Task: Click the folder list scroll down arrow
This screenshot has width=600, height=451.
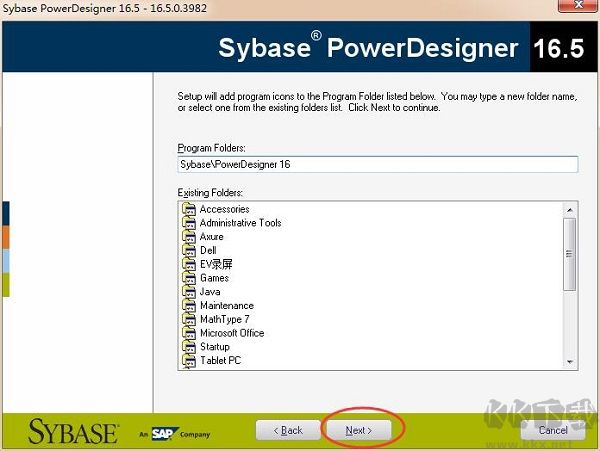Action: tap(570, 361)
